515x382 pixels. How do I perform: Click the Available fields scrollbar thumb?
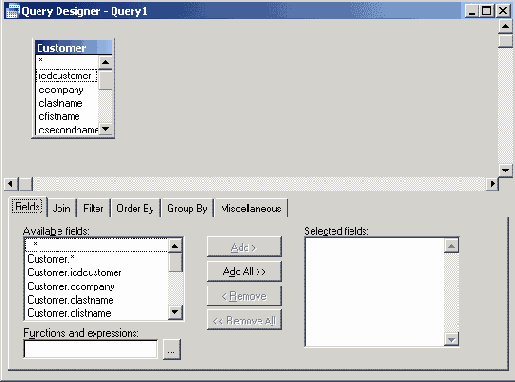click(175, 262)
